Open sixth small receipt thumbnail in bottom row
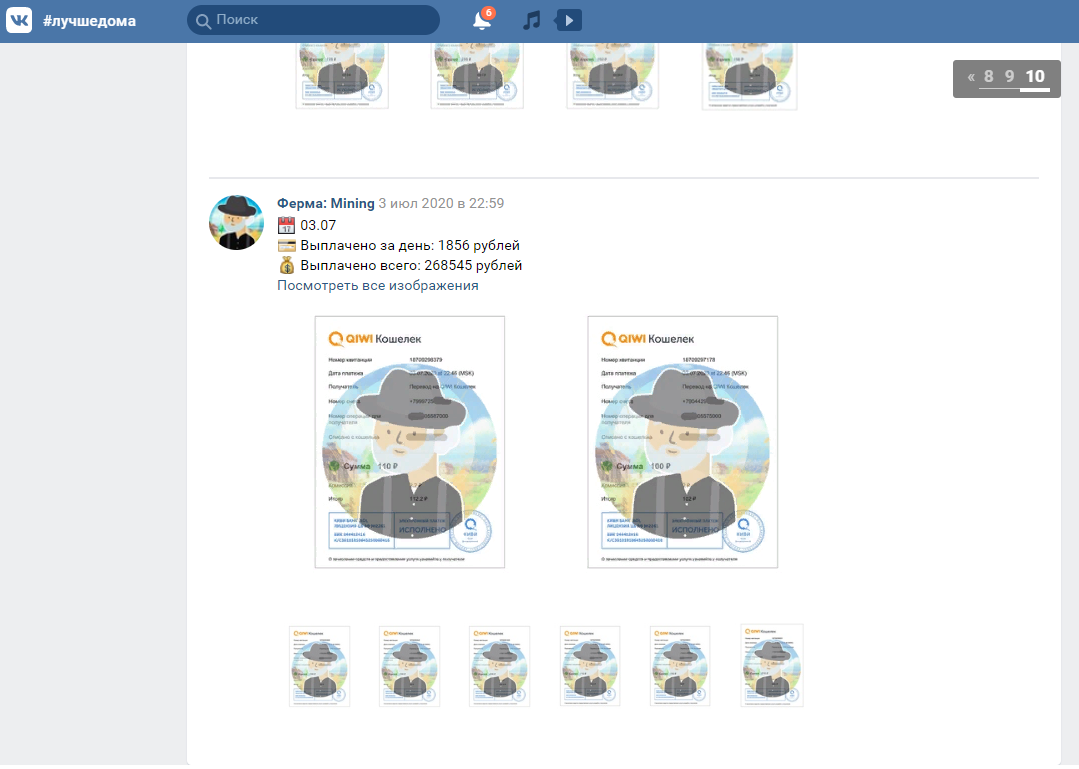This screenshot has width=1079, height=769. click(772, 665)
